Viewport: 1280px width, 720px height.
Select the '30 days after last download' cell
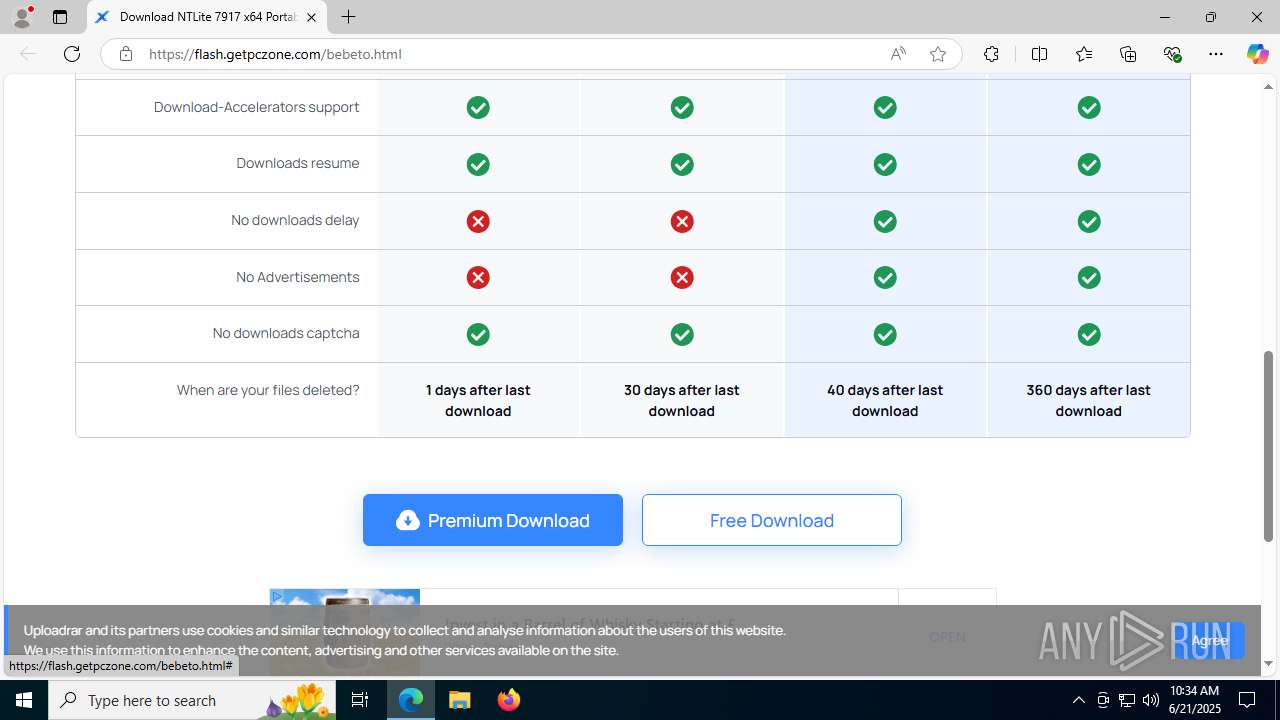682,400
